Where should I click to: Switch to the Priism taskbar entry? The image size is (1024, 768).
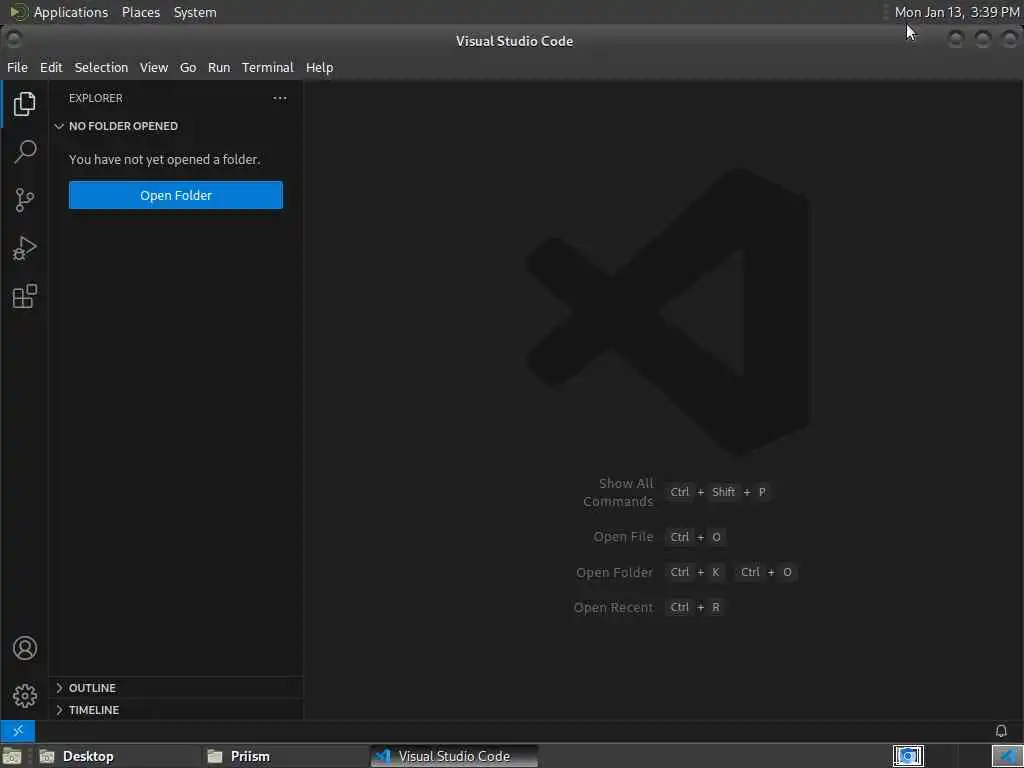tap(285, 756)
